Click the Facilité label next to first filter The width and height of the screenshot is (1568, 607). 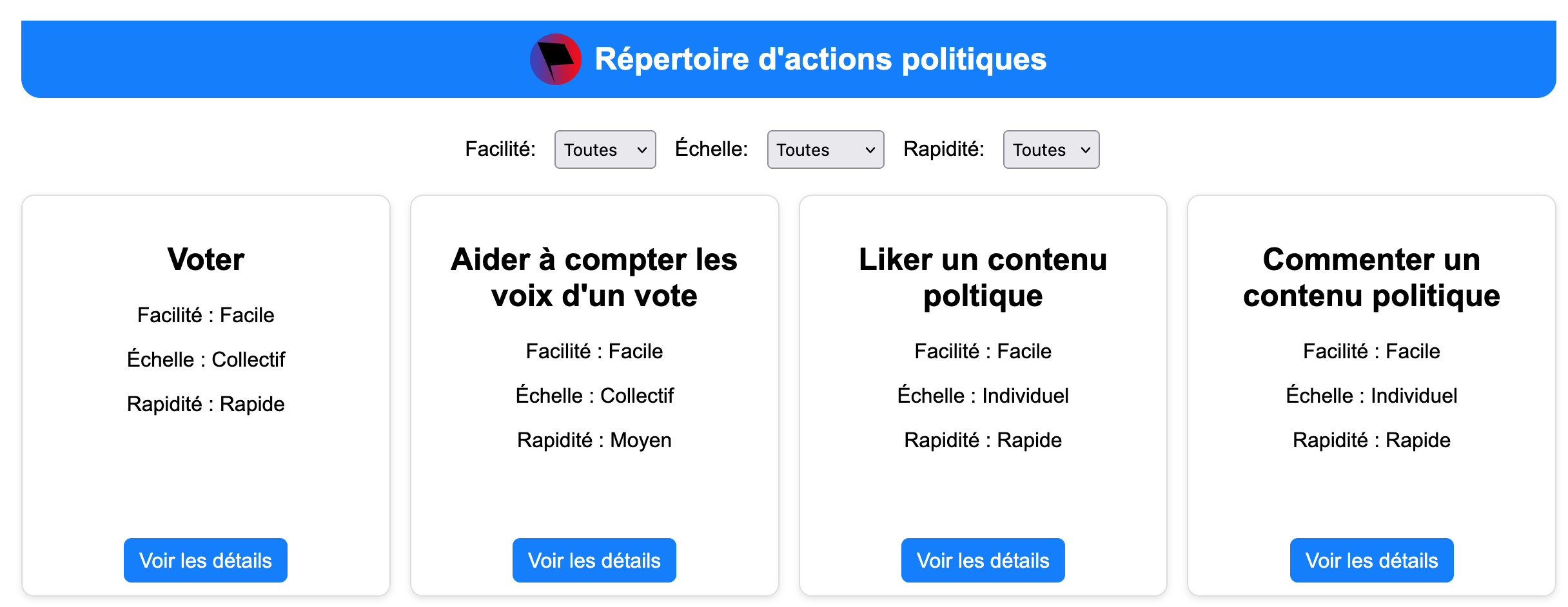[500, 149]
